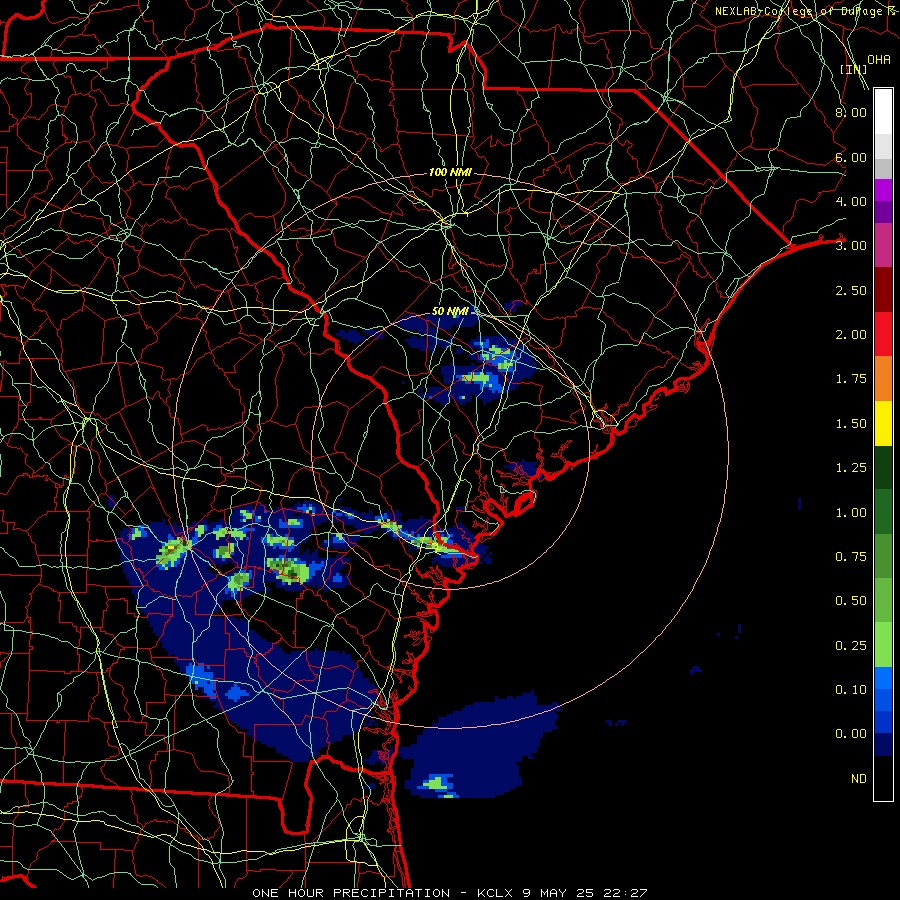The width and height of the screenshot is (900, 900).
Task: Click the NEXLAB-College of DuPage credit text
Action: coord(804,11)
